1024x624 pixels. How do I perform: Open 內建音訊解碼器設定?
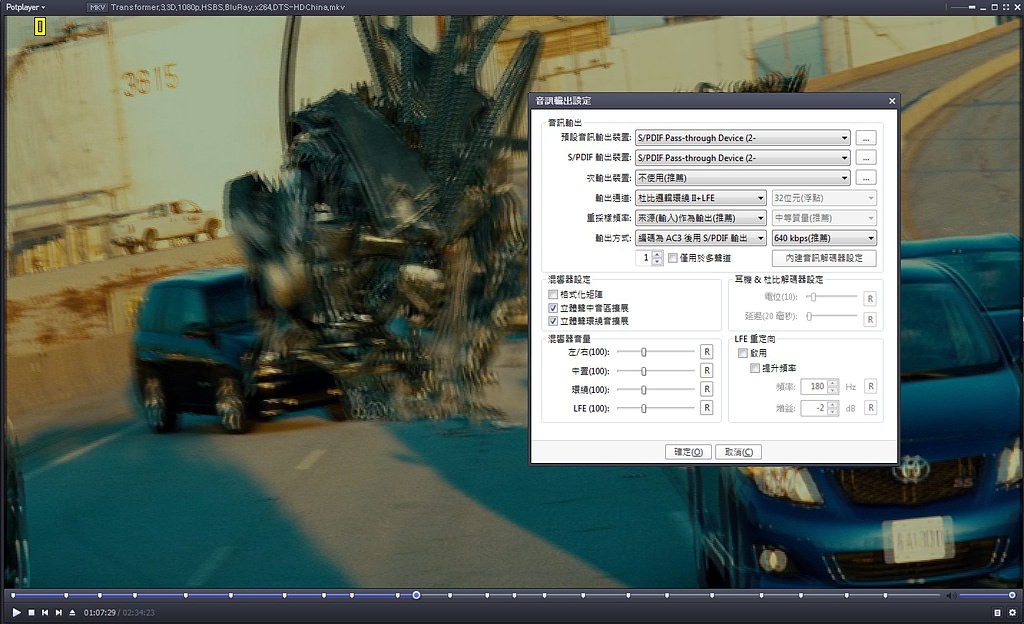tap(824, 258)
